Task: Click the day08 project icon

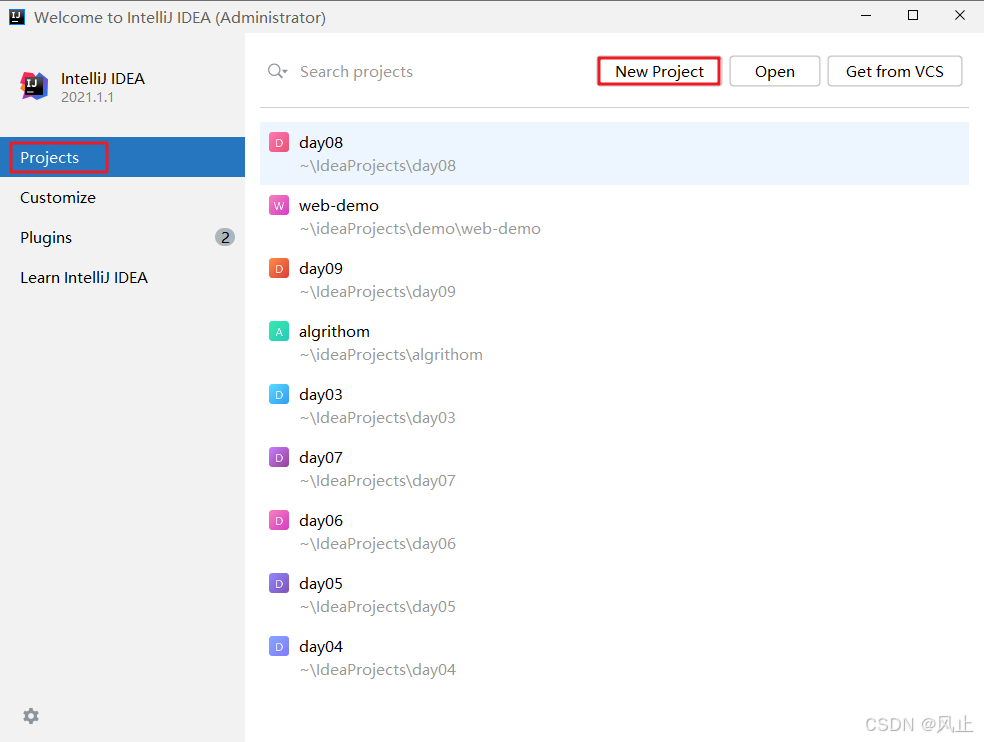Action: 279,143
